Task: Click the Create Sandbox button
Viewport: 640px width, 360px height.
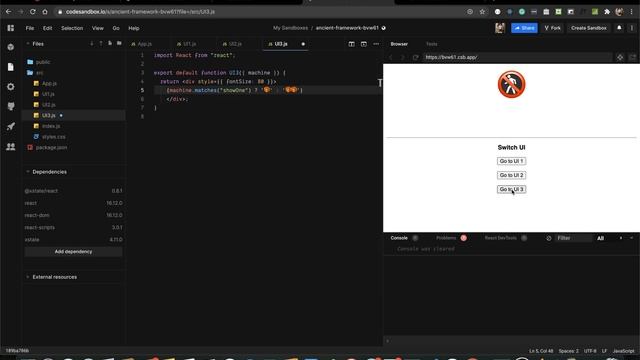Action: (589, 28)
